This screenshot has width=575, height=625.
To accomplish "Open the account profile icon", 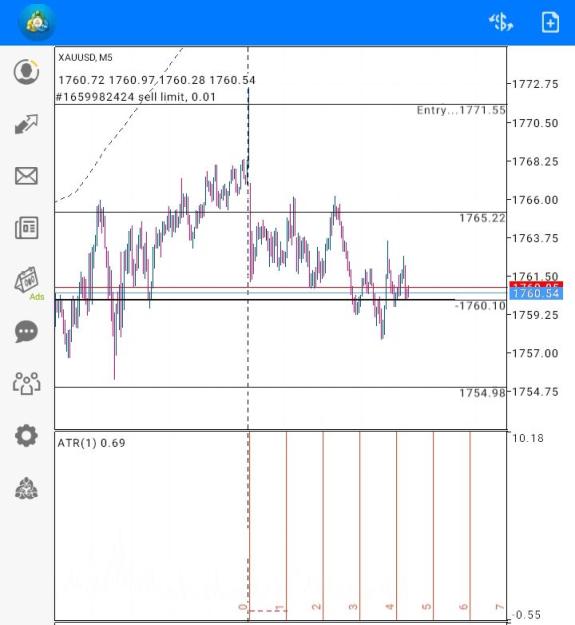I will (x=26, y=72).
